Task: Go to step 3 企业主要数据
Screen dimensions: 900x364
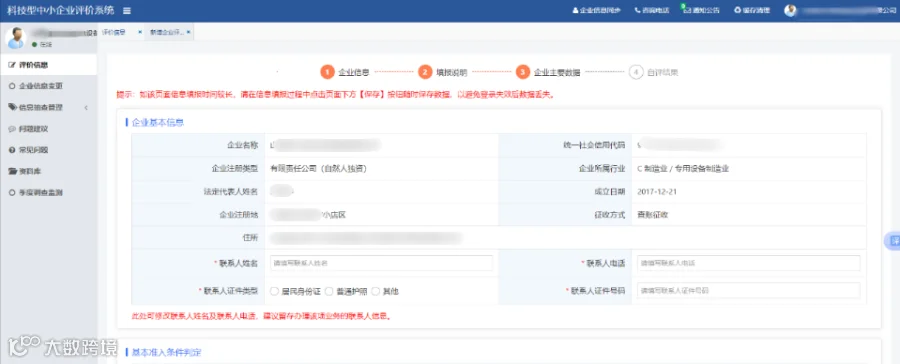Action: [548, 72]
